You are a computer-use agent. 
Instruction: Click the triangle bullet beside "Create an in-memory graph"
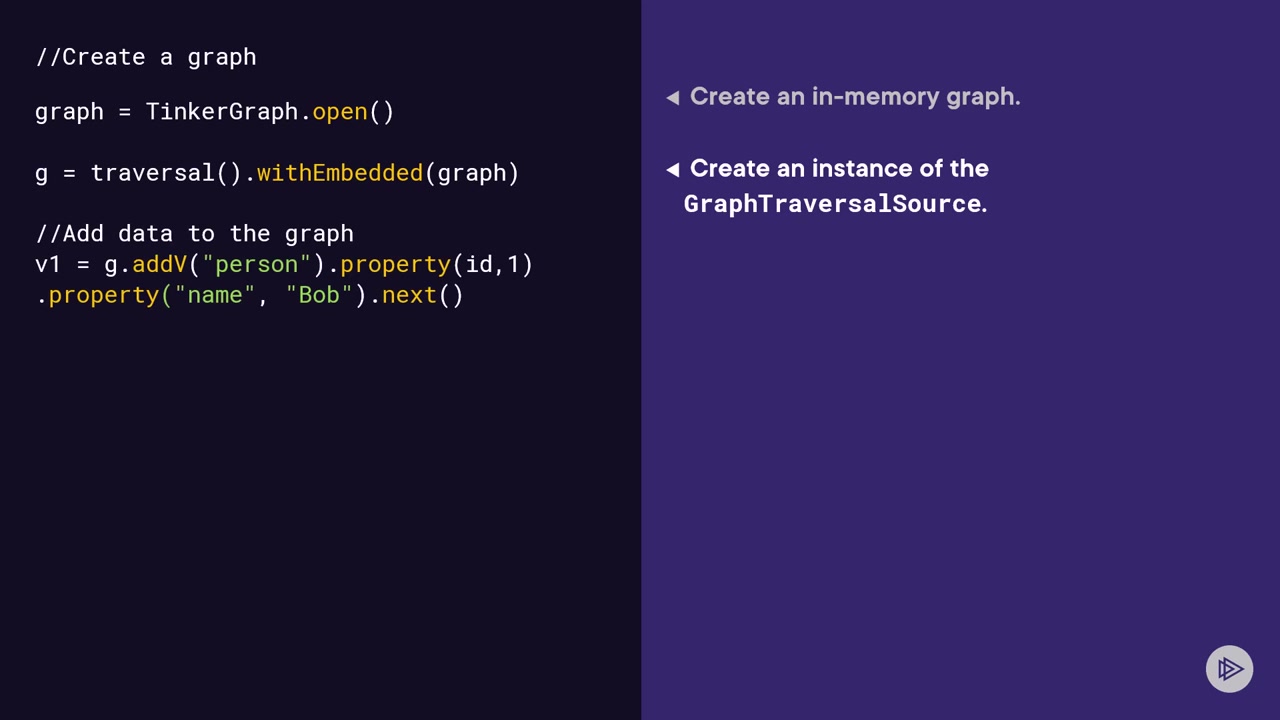(x=673, y=97)
